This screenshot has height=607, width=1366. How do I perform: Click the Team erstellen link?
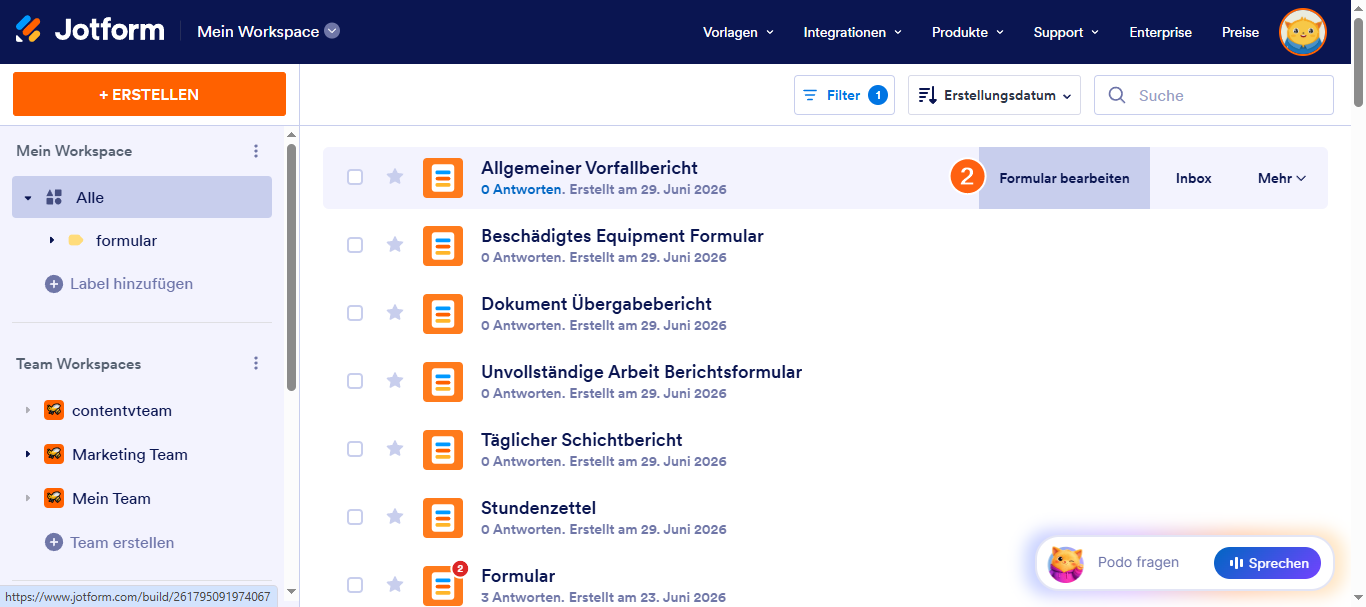tap(122, 542)
